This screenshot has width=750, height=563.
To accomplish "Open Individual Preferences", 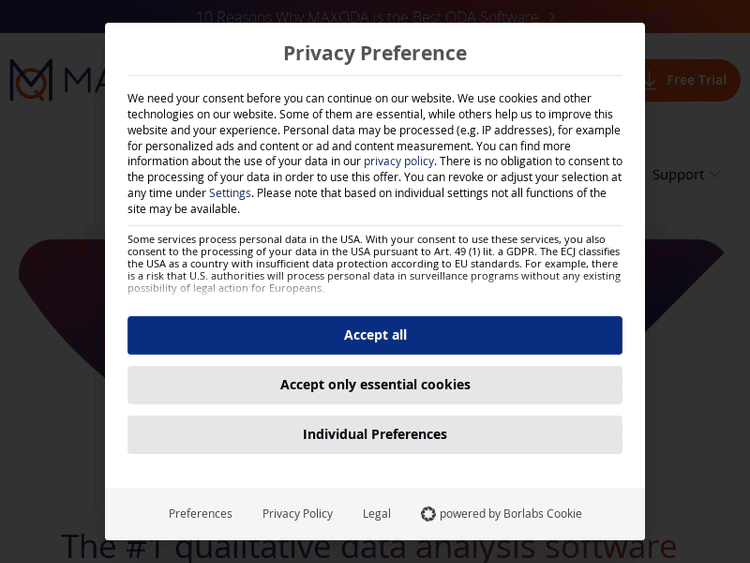I will (375, 434).
